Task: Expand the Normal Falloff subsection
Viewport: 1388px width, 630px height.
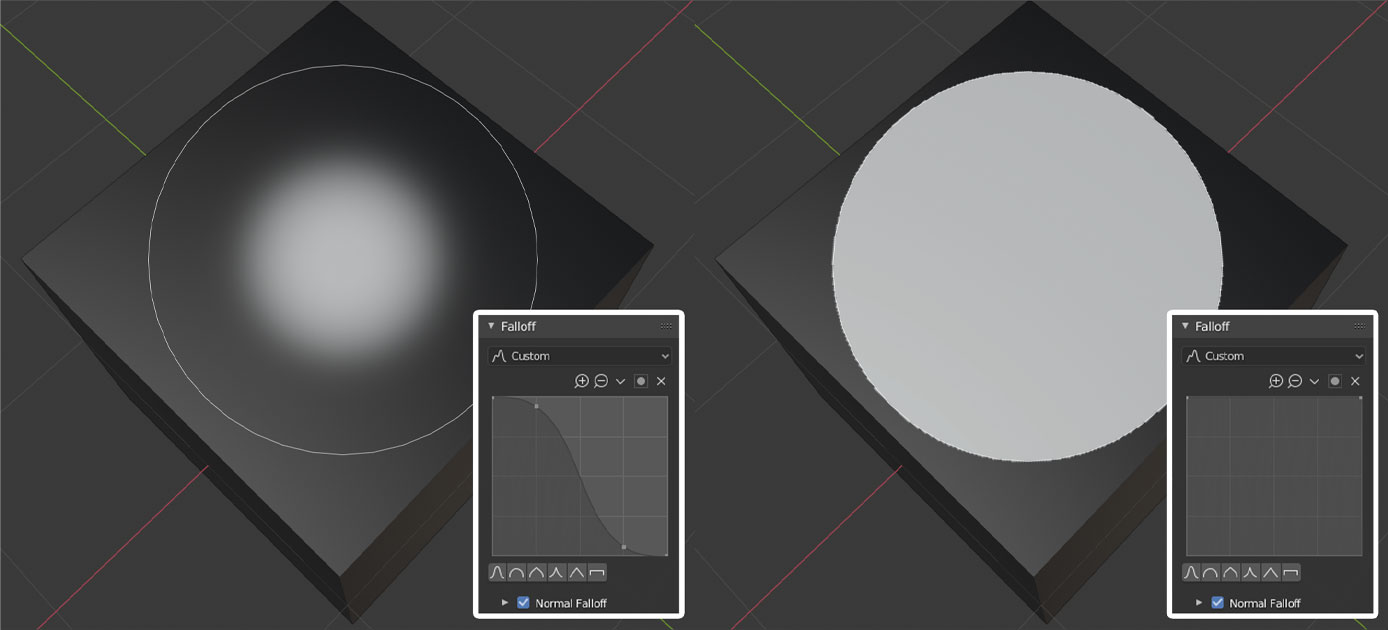Action: [x=504, y=602]
